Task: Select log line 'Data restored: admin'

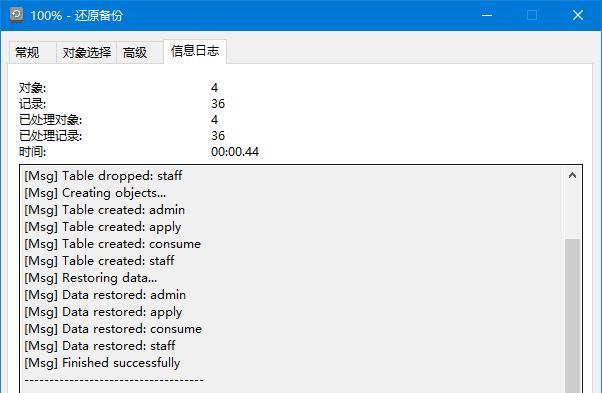Action: pyautogui.click(x=105, y=295)
